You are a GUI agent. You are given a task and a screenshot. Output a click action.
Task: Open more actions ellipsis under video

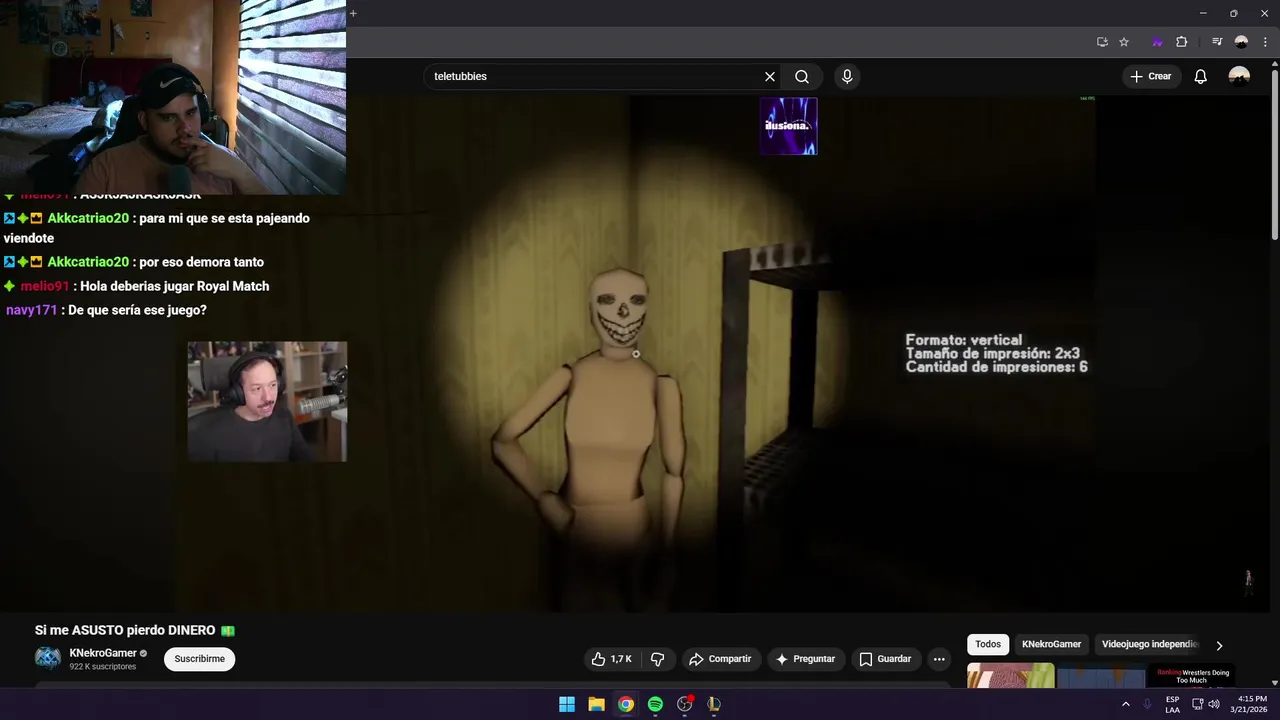pyautogui.click(x=938, y=659)
